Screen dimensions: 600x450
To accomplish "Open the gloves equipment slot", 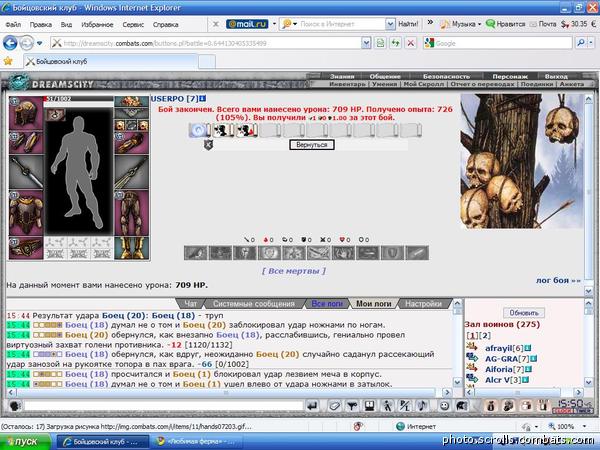I will [131, 143].
